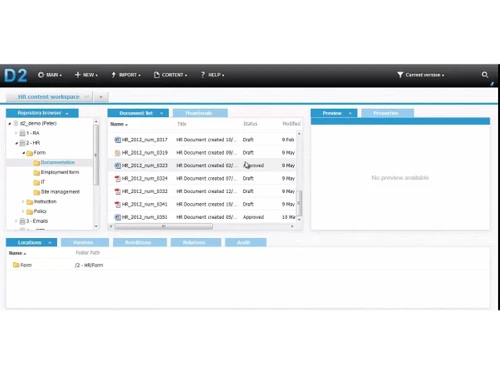Expand the Instruction folder
Screen dimensions: 500x375
coord(23,202)
